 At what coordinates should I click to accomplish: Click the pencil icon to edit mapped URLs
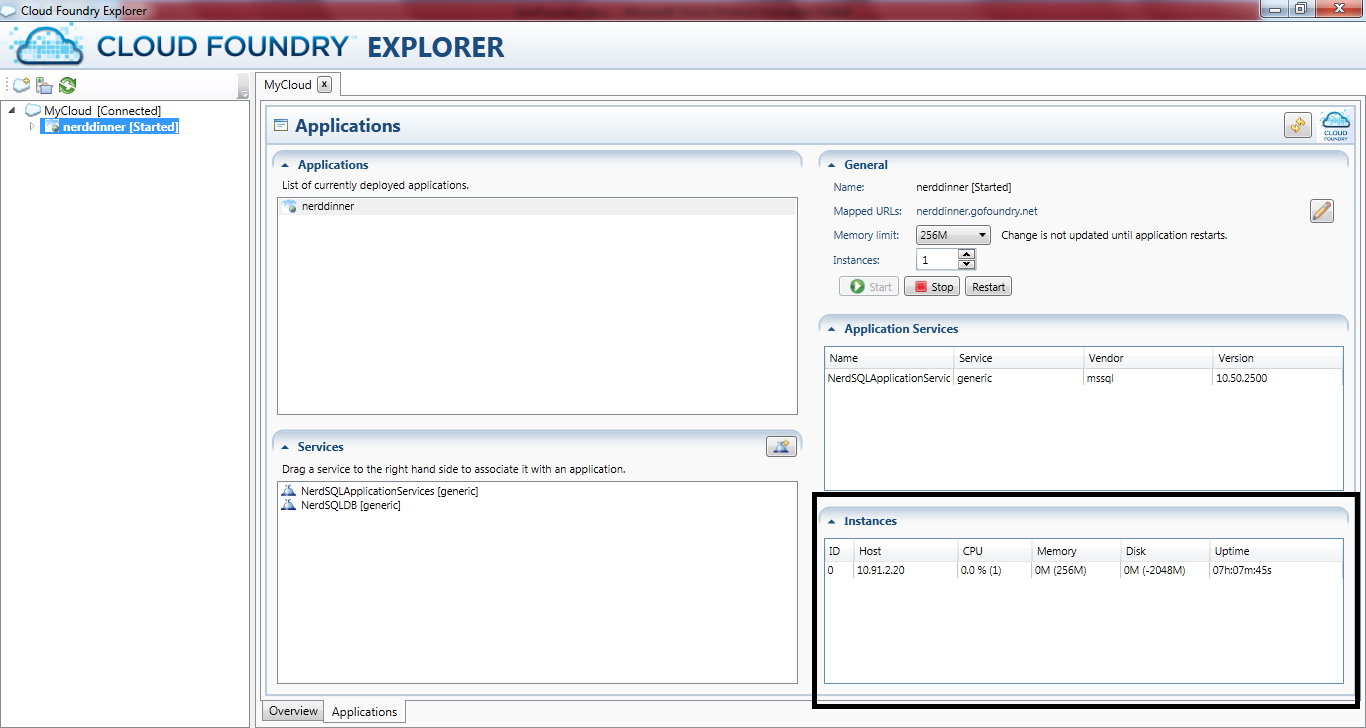click(1322, 211)
